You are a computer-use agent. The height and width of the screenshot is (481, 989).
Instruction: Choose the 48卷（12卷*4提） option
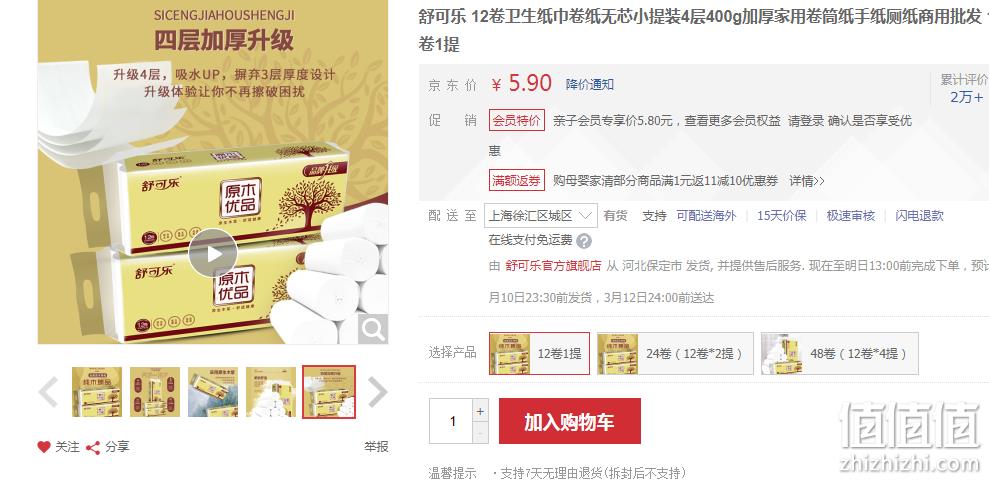click(840, 354)
